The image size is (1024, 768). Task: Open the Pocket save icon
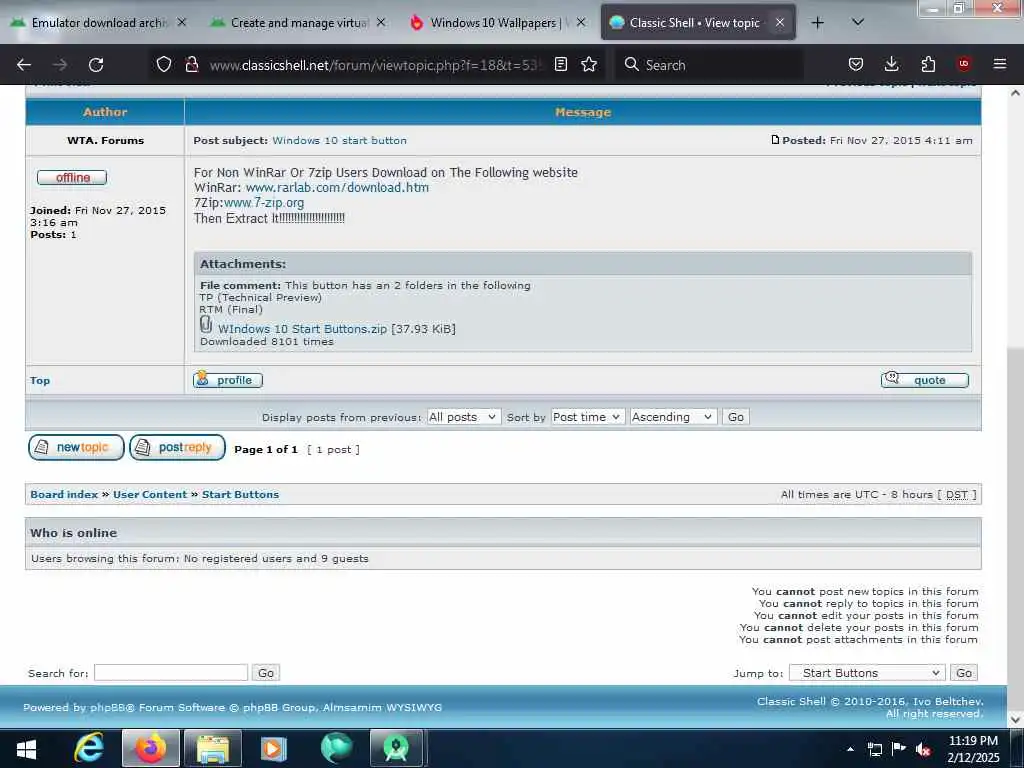point(856,64)
